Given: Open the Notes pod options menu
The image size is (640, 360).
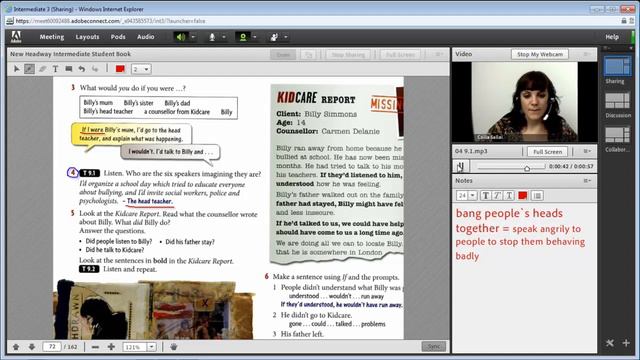Looking at the screenshot, I should [x=587, y=180].
